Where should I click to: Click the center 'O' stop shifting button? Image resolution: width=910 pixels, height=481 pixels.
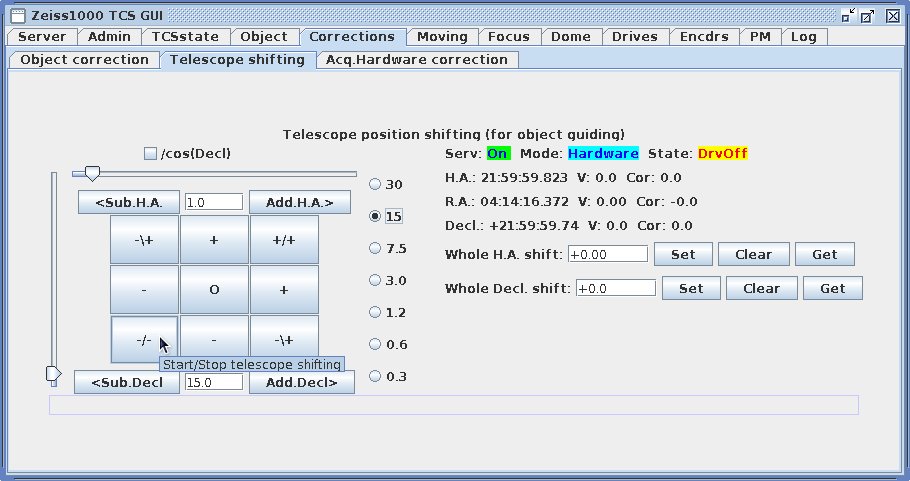[x=214, y=290]
